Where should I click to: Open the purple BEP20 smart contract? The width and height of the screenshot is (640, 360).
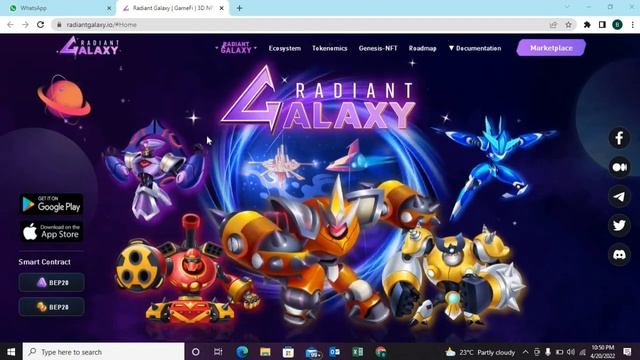tap(51, 282)
